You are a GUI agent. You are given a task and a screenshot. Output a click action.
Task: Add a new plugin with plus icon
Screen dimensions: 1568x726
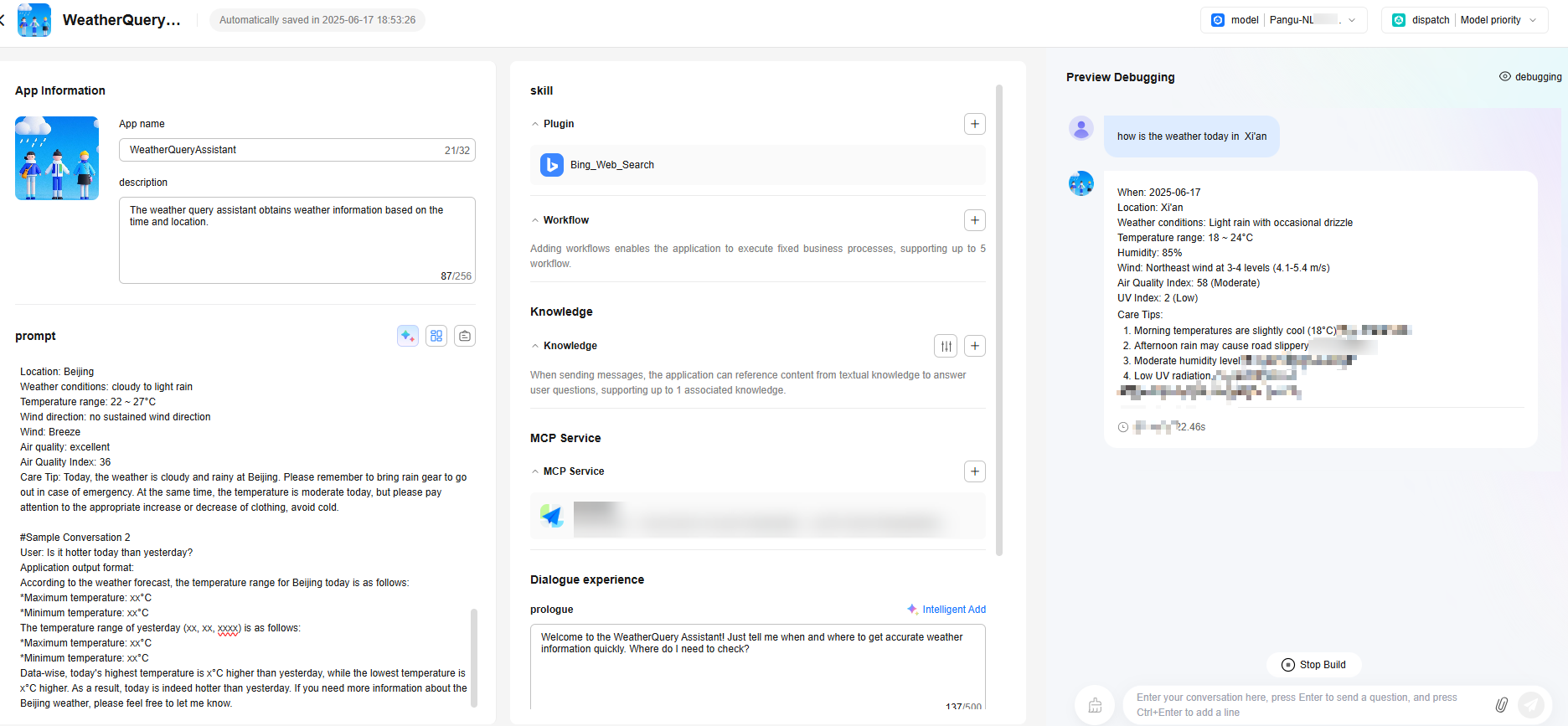(x=974, y=124)
